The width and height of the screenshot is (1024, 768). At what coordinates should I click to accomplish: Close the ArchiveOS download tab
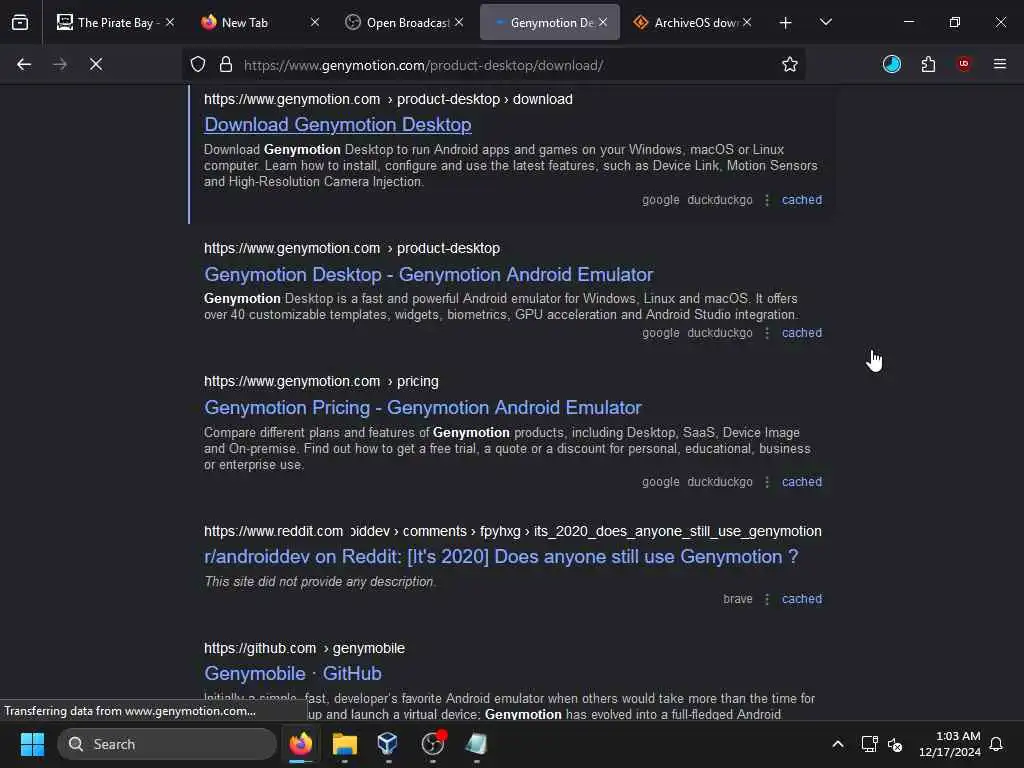(x=747, y=22)
